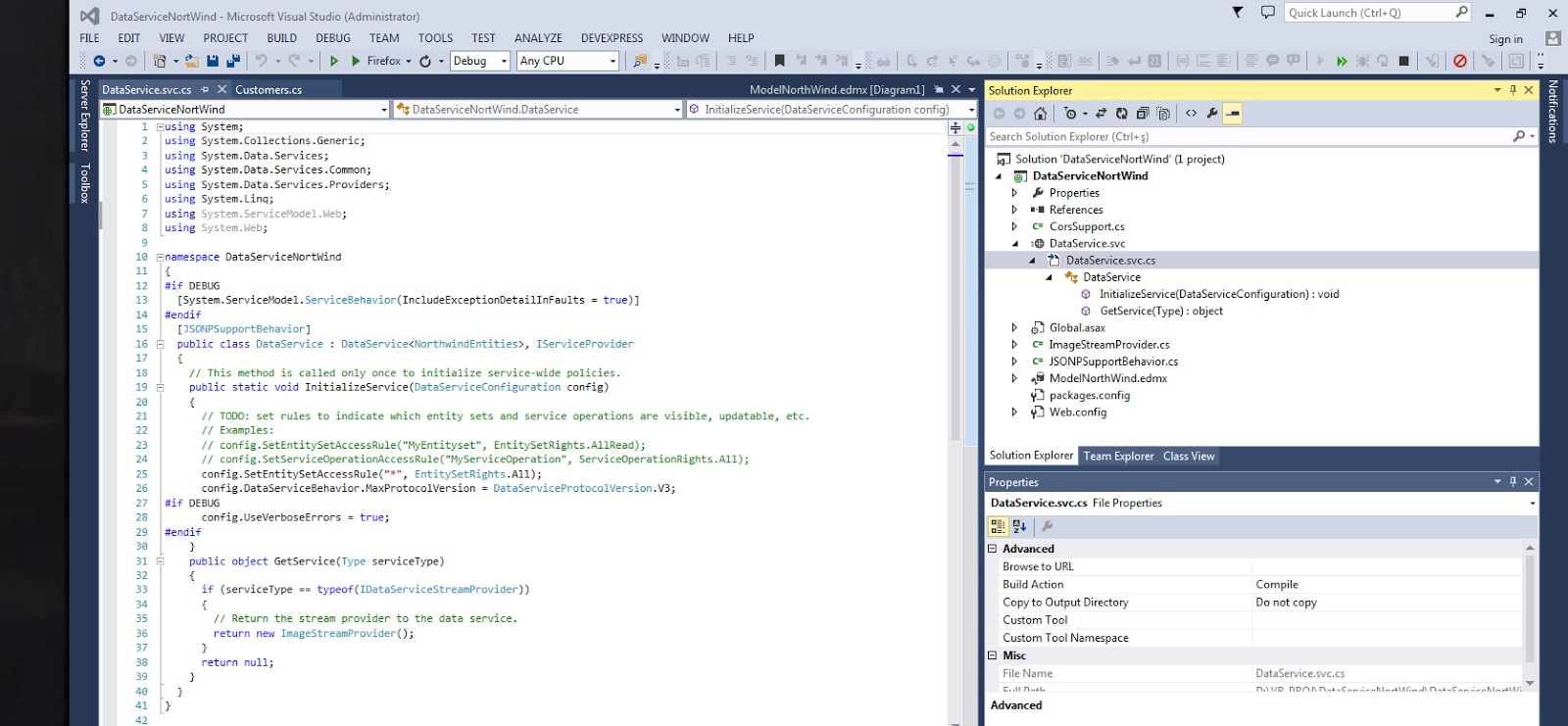Click the Open File folder icon

click(x=192, y=61)
